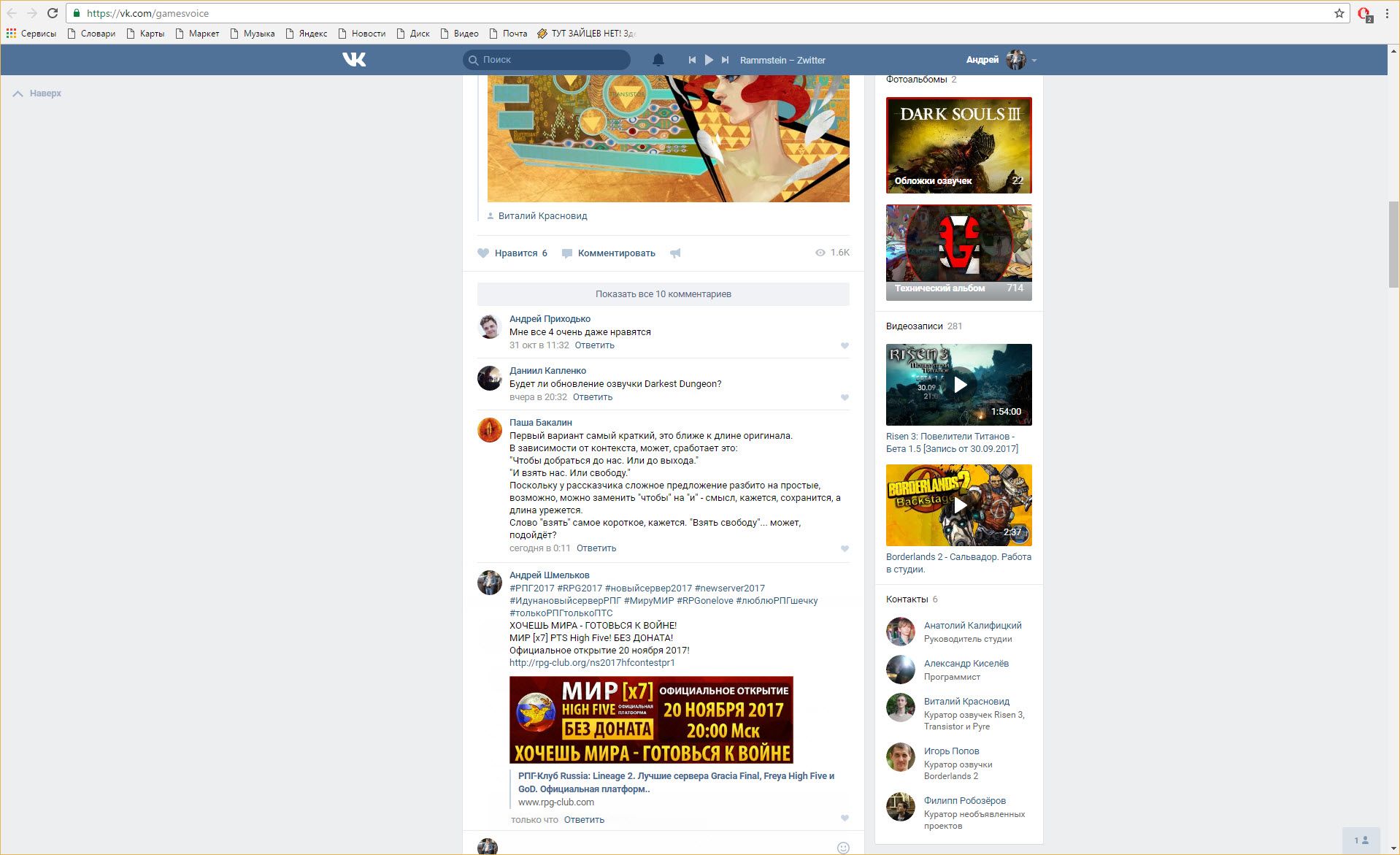This screenshot has width=1400, height=855.
Task: Open the Сервисы apps bookmark
Action: (31, 34)
